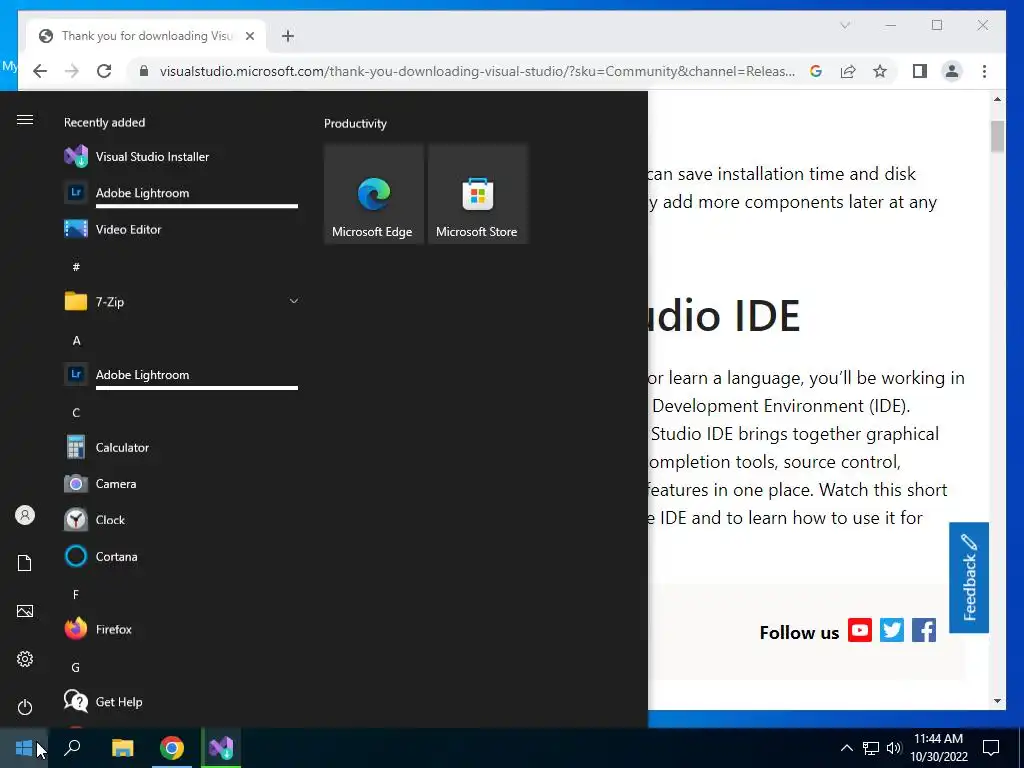Click the letter F group header
1024x768 pixels.
click(76, 594)
